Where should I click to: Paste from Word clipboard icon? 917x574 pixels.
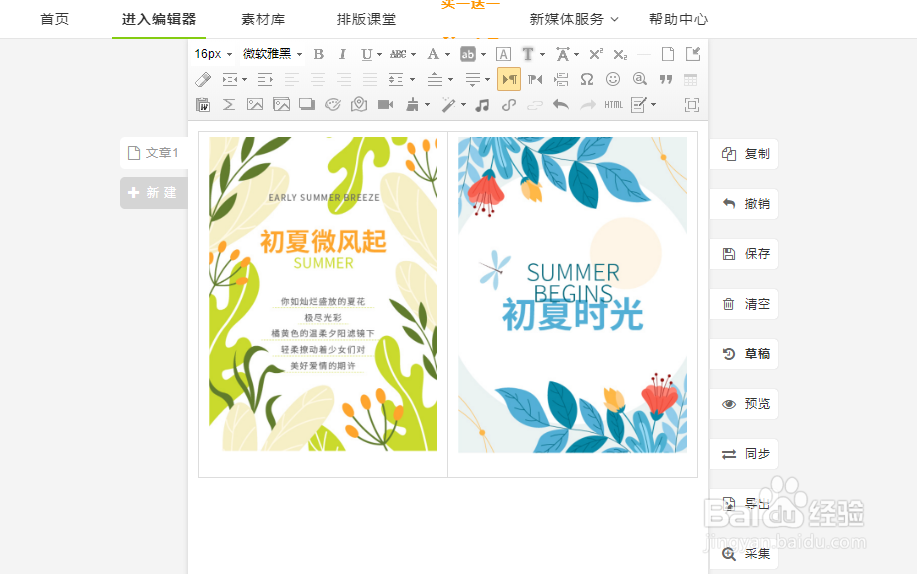[x=203, y=105]
